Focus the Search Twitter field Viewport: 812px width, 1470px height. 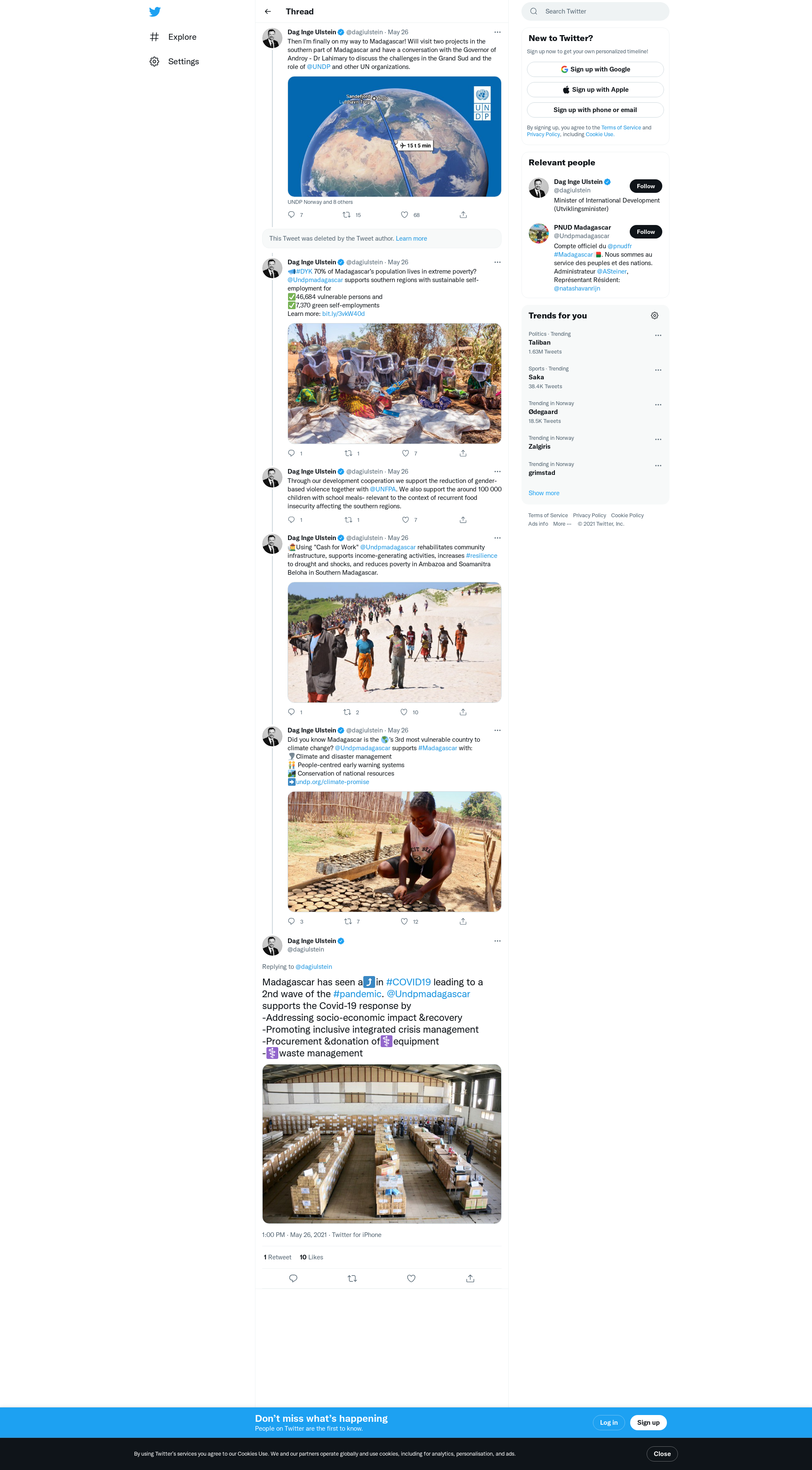tap(595, 11)
